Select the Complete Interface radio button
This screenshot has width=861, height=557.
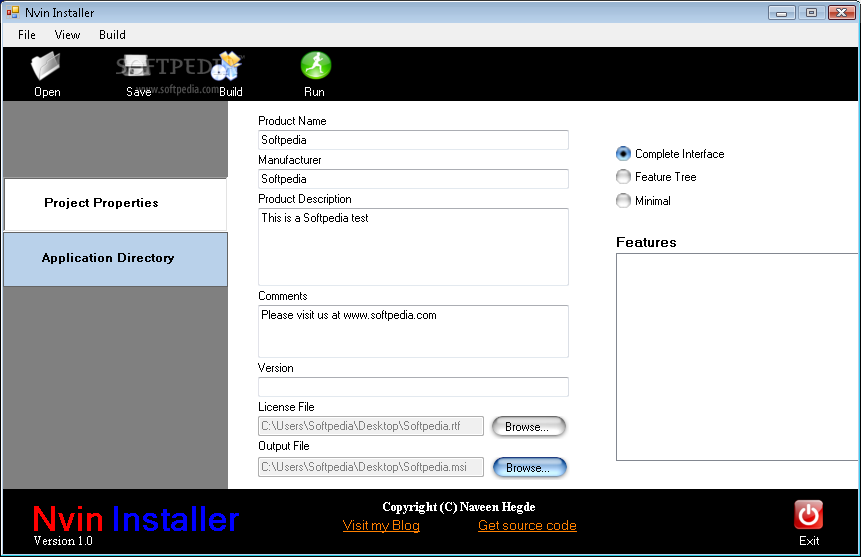[623, 154]
